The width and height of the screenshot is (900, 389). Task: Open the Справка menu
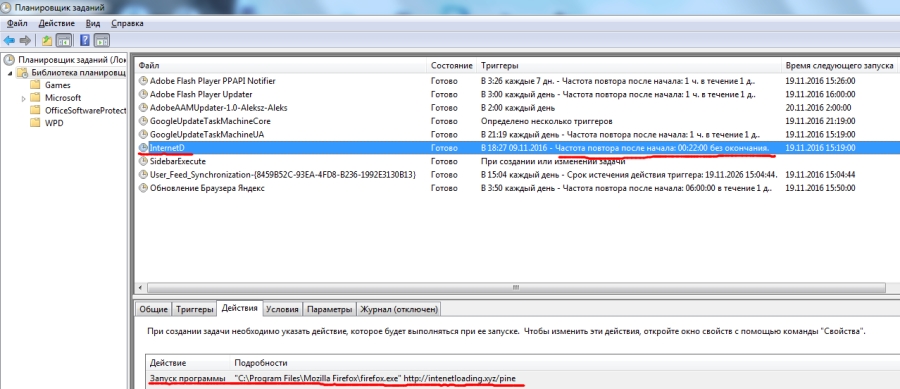click(127, 24)
